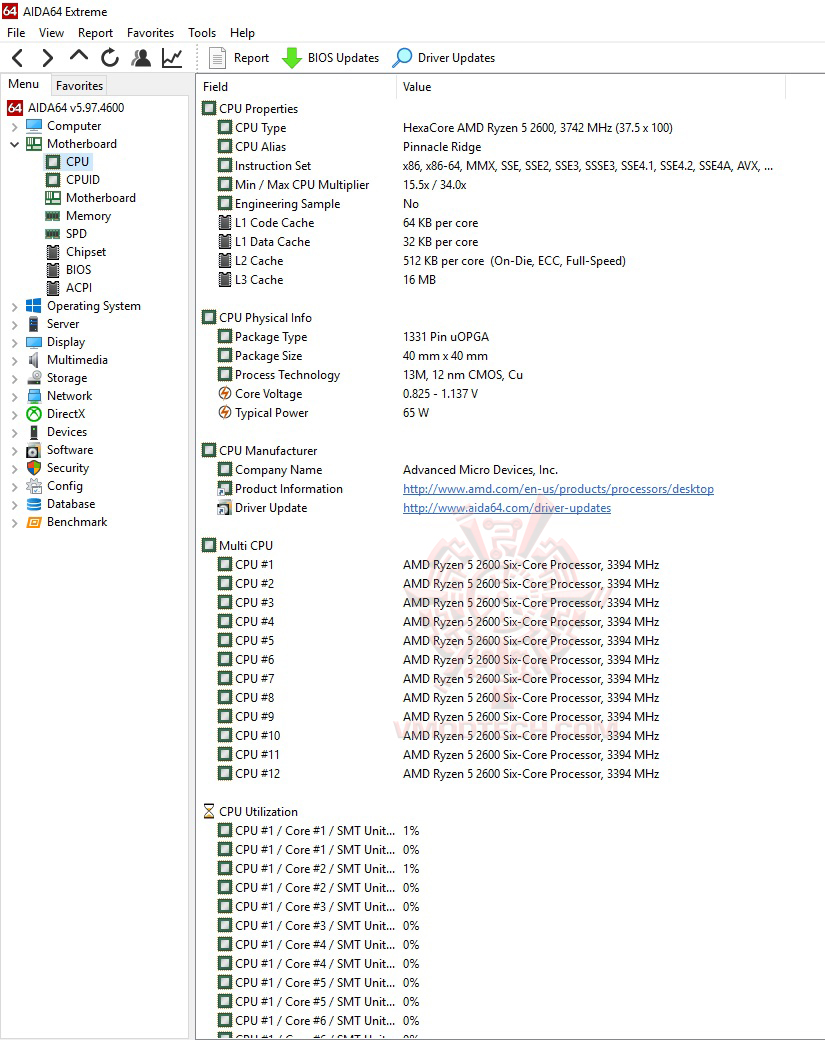Expand the Multimedia tree node

click(15, 360)
